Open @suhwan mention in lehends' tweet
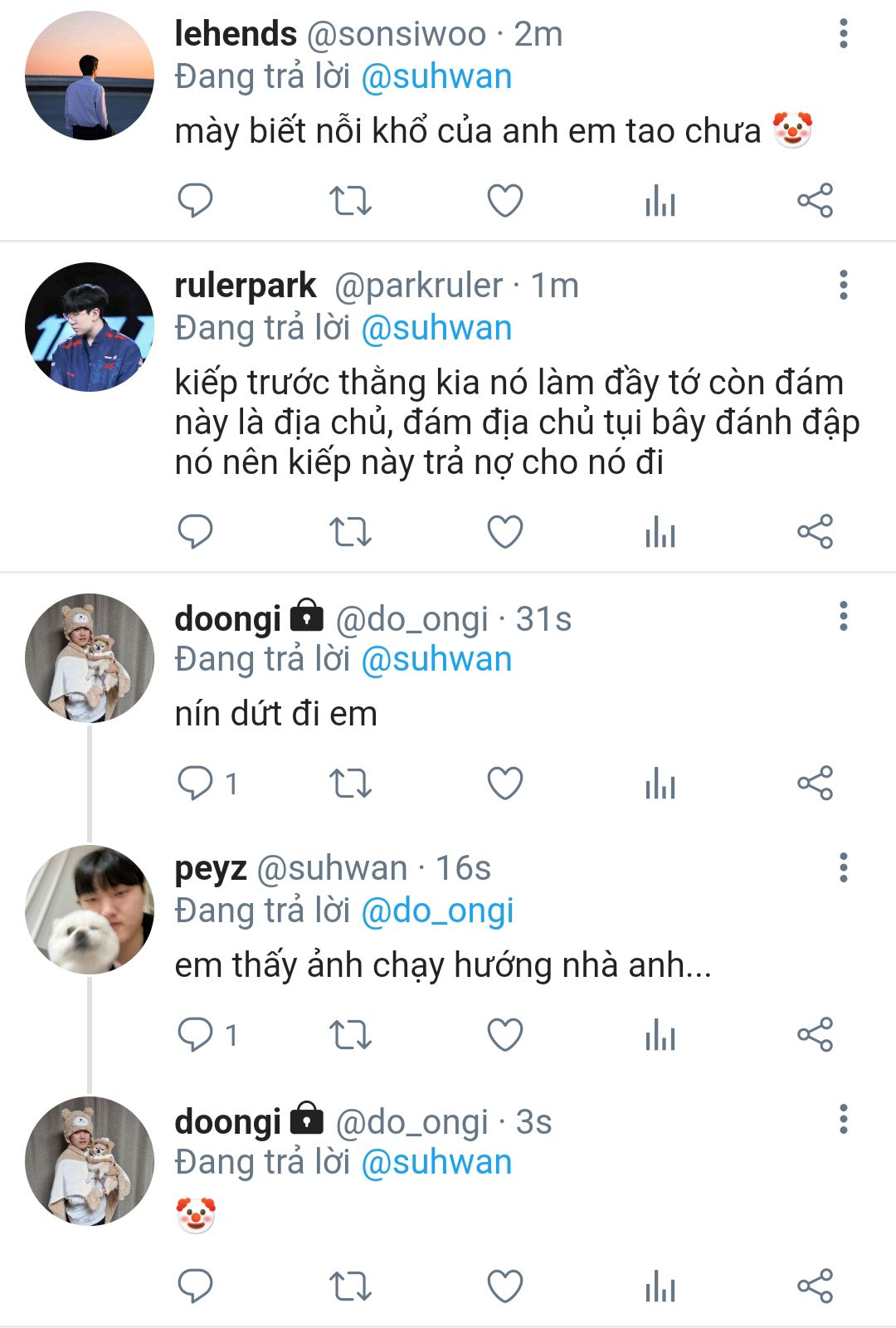 pos(436,77)
